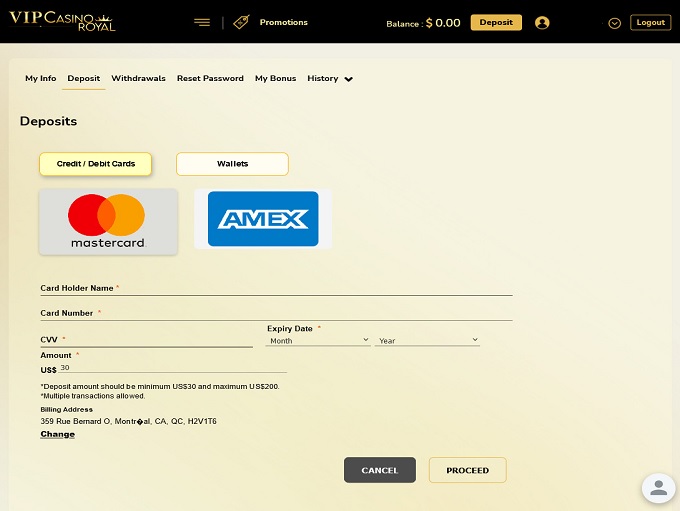The width and height of the screenshot is (680, 511).
Task: Open the user profile icon in header
Action: tap(542, 23)
